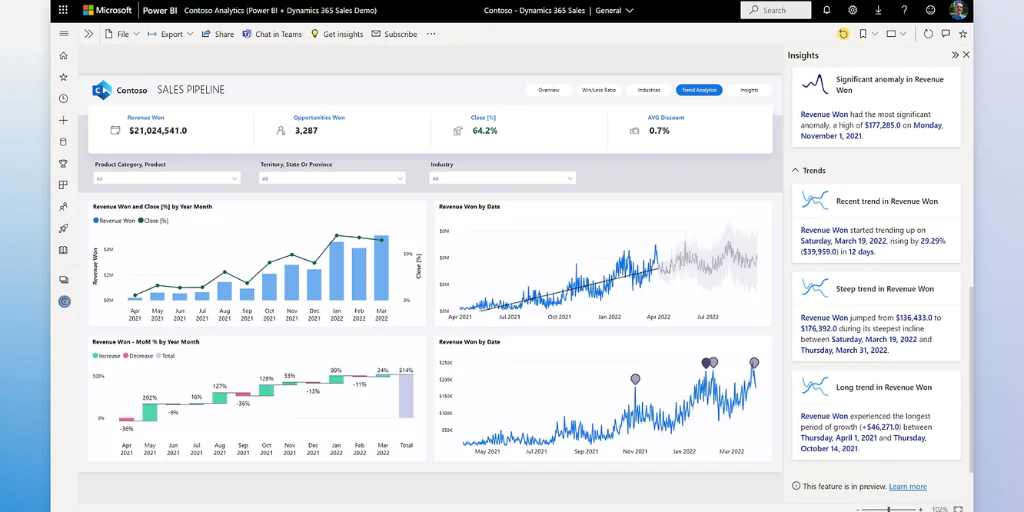Open the current workspace circle icon
Viewport: 1024px width, 512px height.
pyautogui.click(x=64, y=302)
